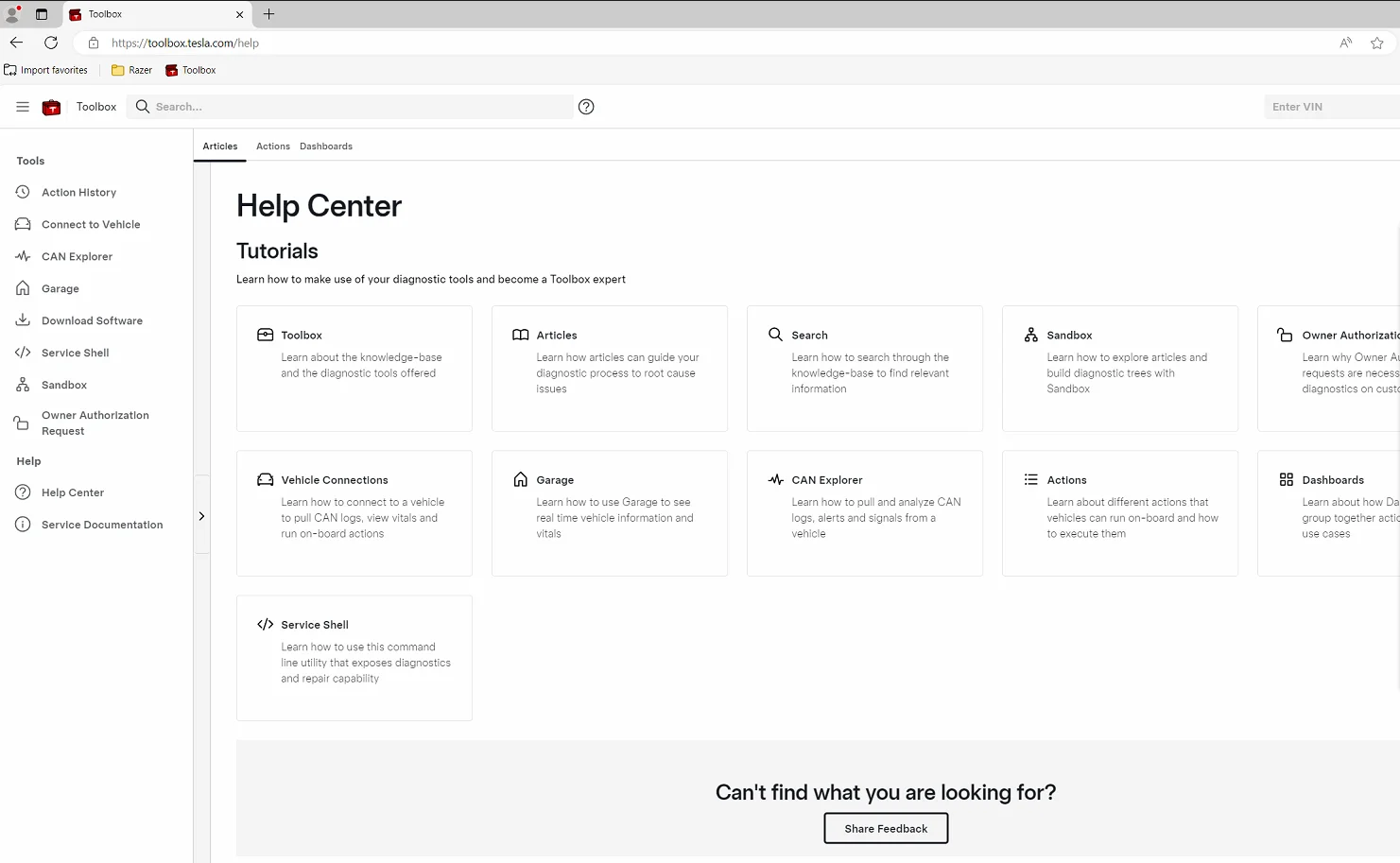The height and width of the screenshot is (863, 1400).
Task: Focus the Toolbox search field
Action: tap(359, 107)
